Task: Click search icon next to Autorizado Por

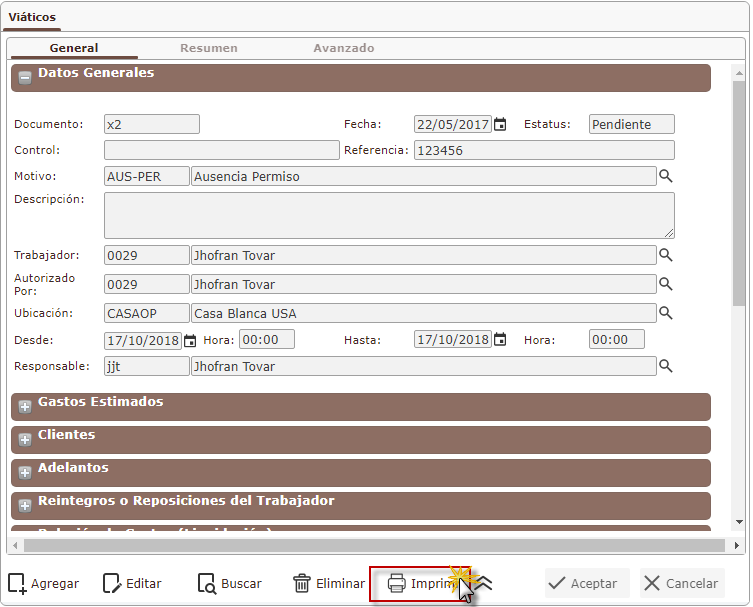Action: click(x=665, y=284)
